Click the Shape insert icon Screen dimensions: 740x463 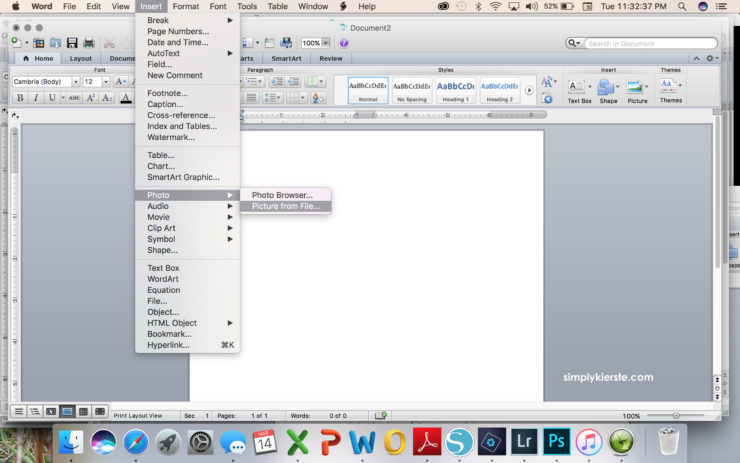pyautogui.click(x=608, y=88)
